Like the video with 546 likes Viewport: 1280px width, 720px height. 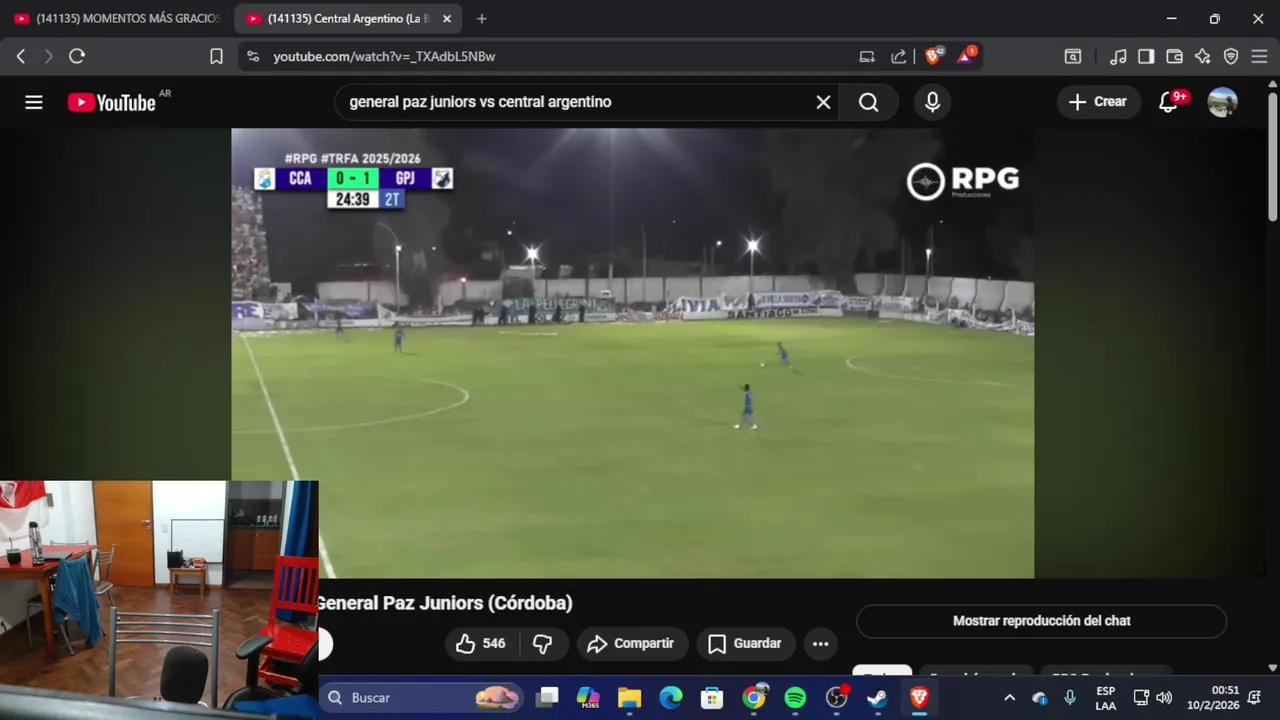point(481,644)
